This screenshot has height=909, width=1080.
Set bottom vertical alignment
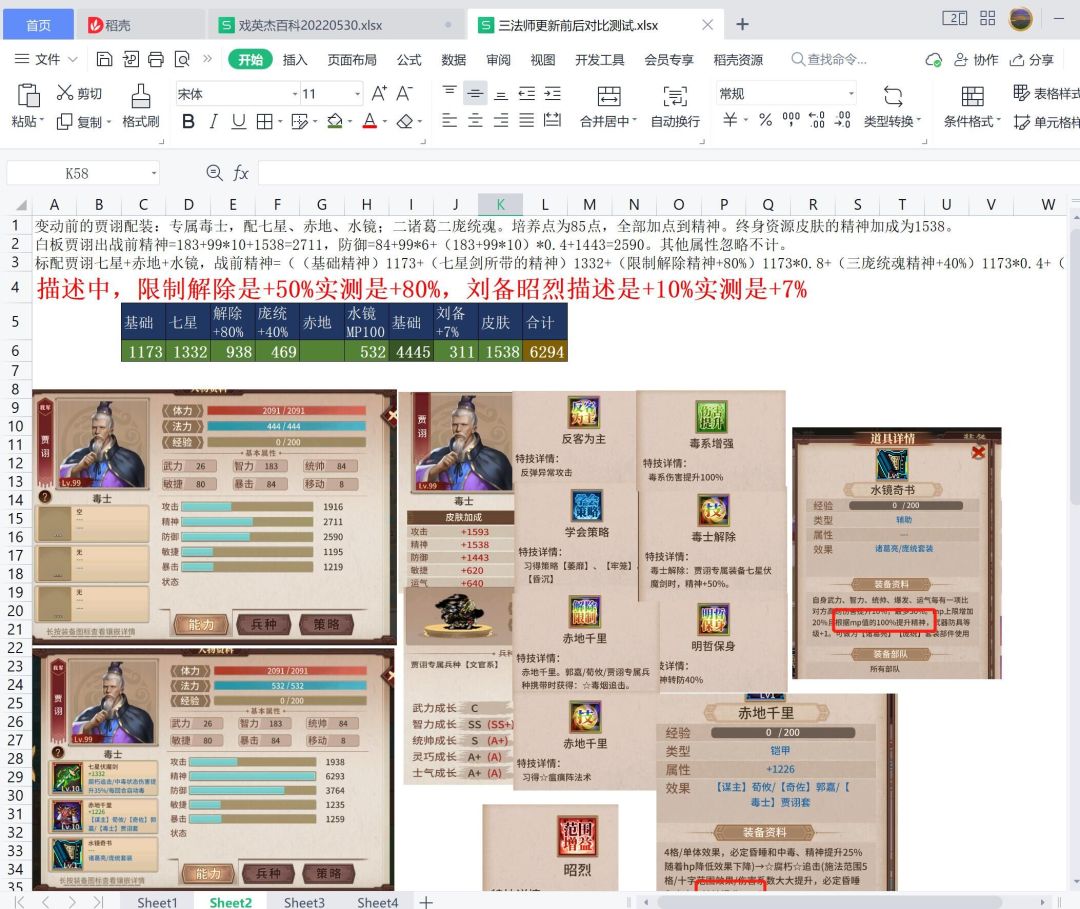click(x=501, y=94)
